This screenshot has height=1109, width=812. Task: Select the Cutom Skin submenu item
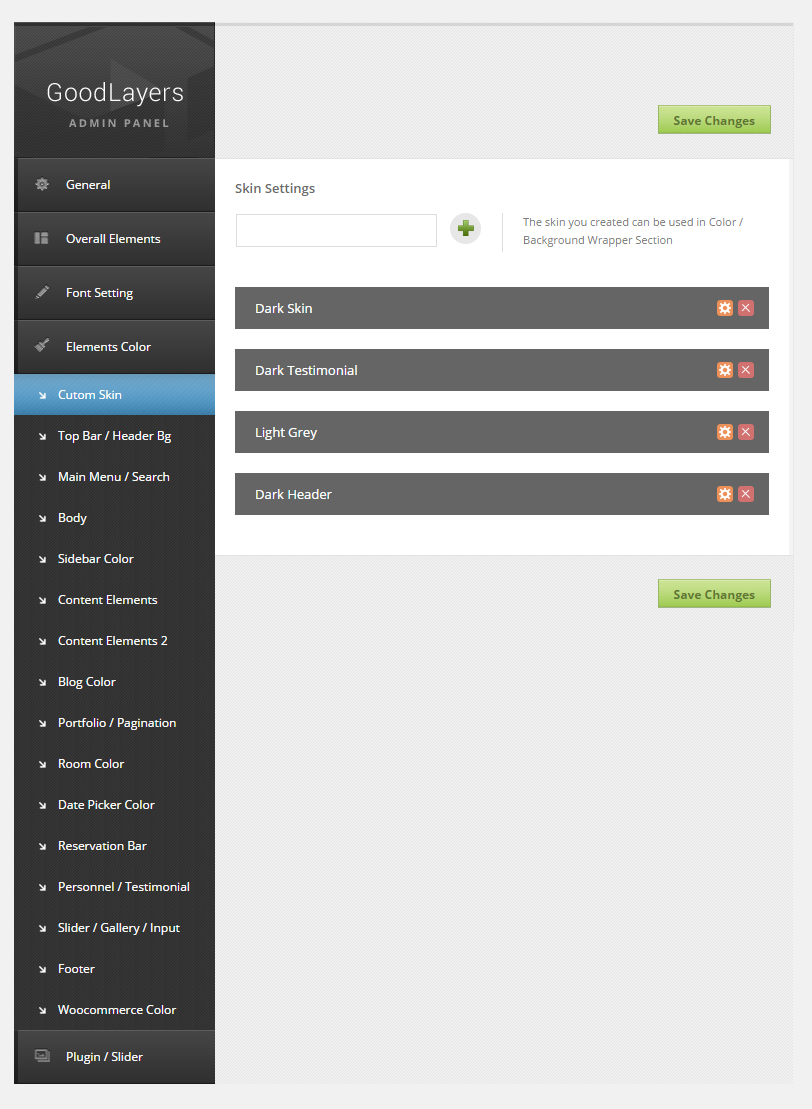(x=115, y=395)
